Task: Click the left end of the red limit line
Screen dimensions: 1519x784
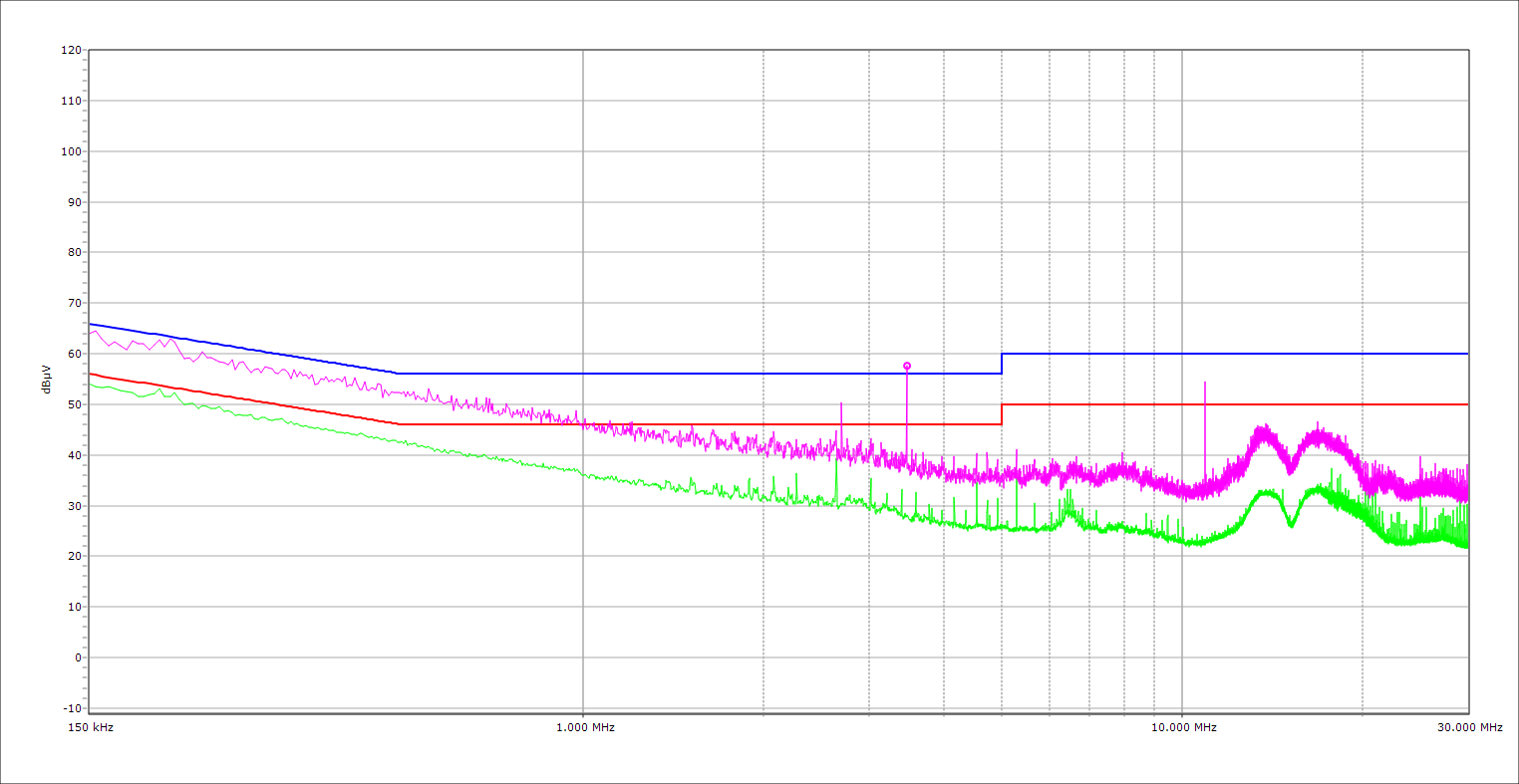Action: coord(91,374)
